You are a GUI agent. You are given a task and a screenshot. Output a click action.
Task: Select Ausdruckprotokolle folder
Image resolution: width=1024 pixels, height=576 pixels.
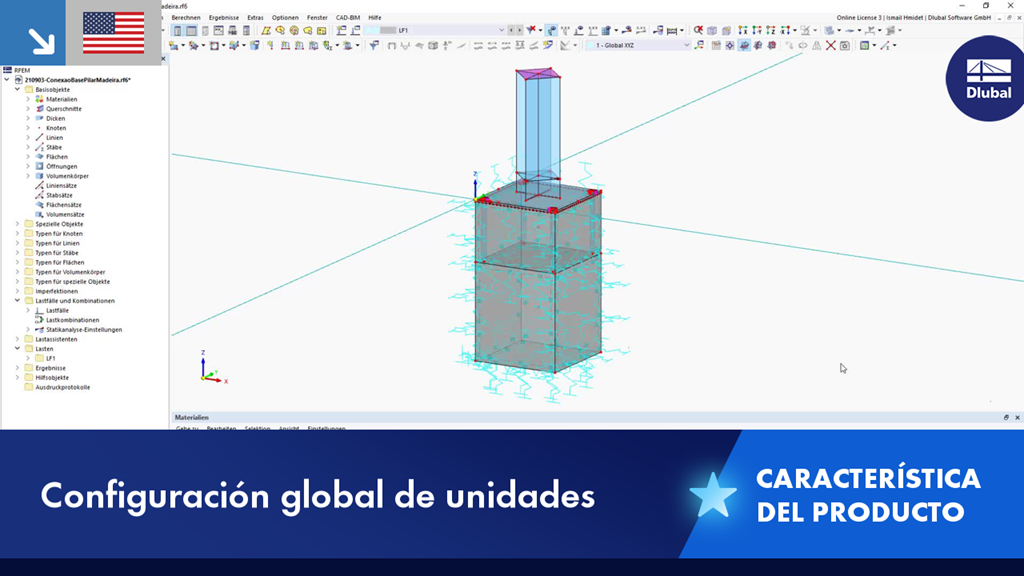[x=63, y=387]
